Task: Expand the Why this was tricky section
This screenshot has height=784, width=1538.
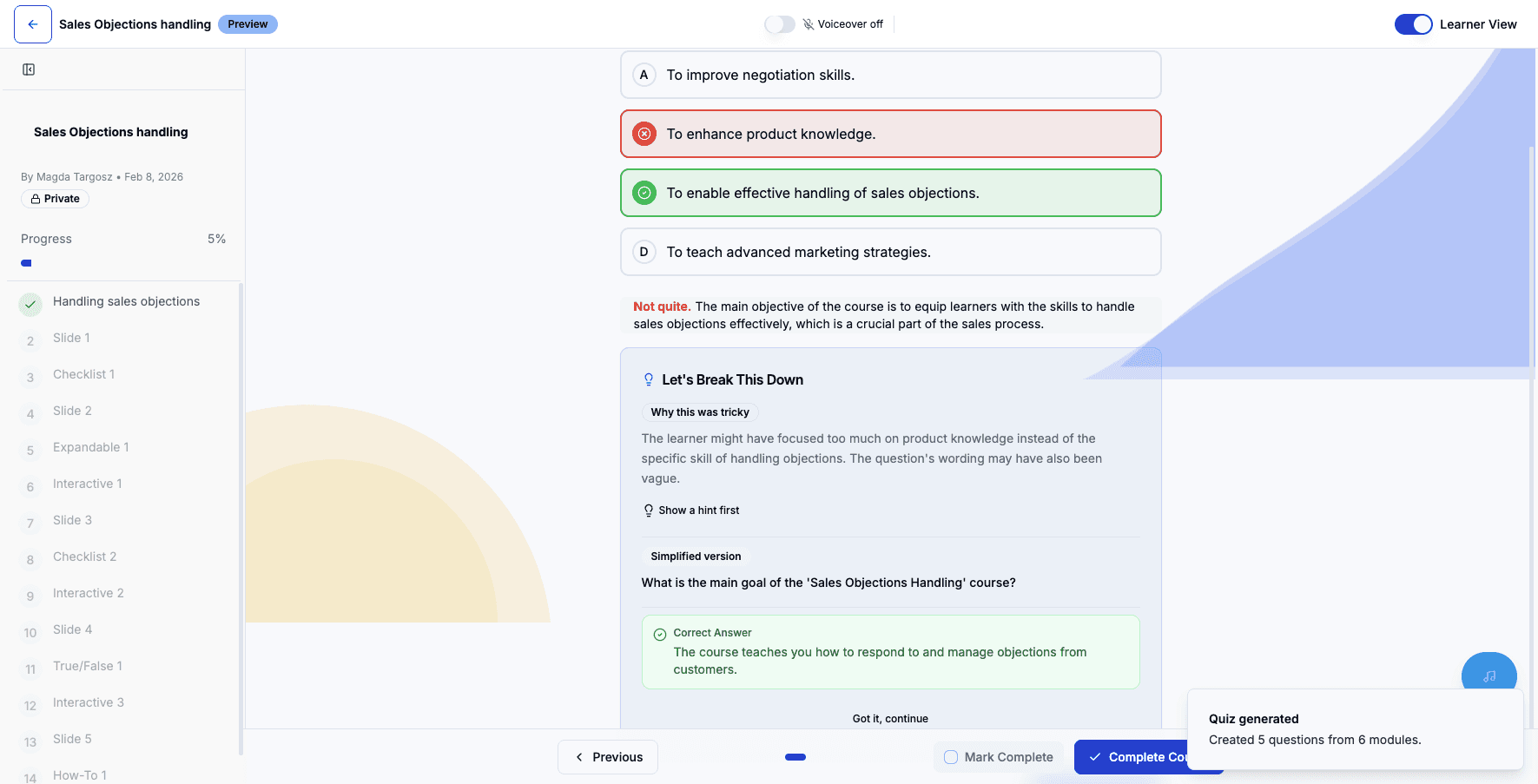Action: pyautogui.click(x=699, y=412)
